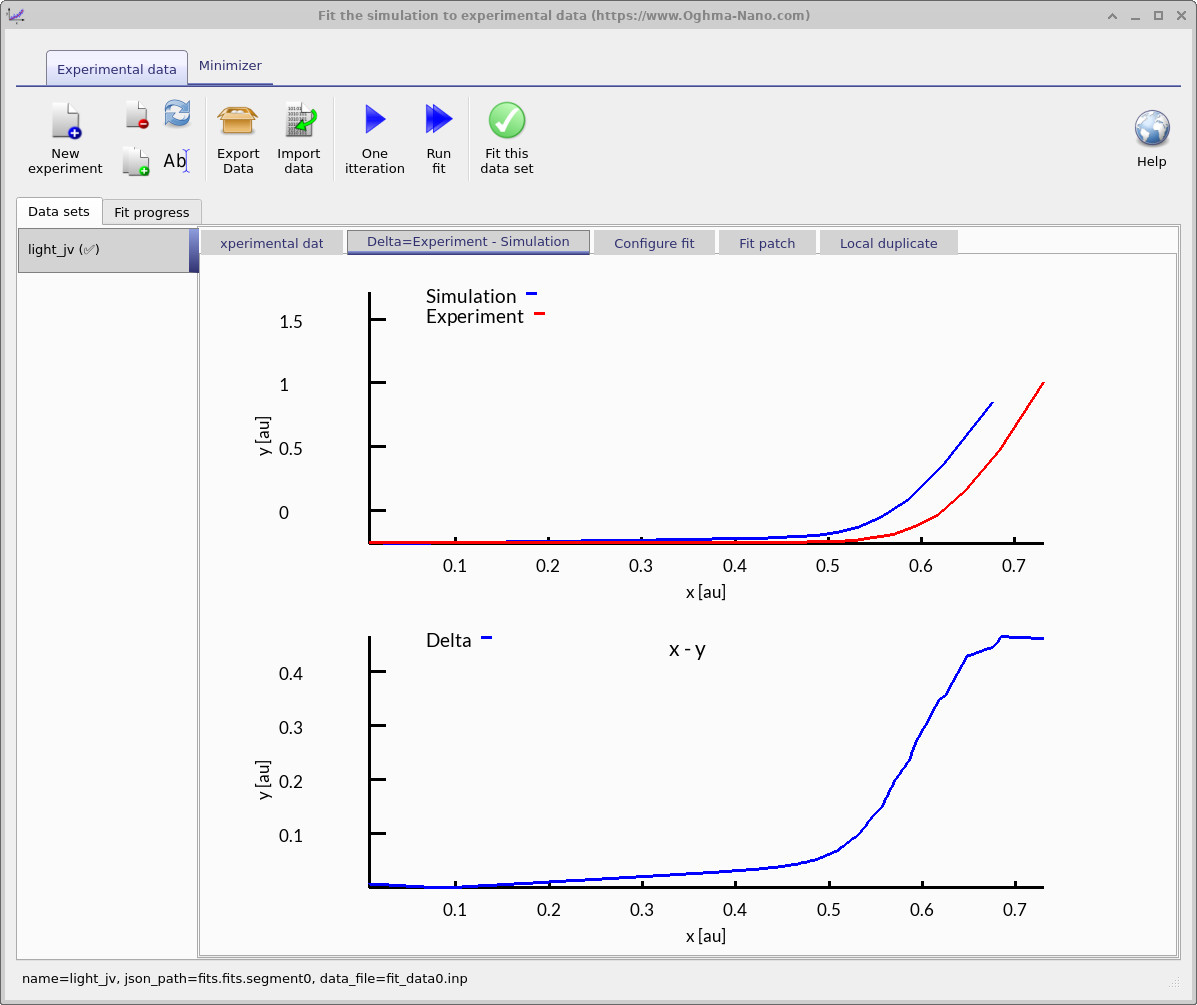Select the Experimental data ribbon tab
This screenshot has height=1005, width=1197.
[x=117, y=68]
